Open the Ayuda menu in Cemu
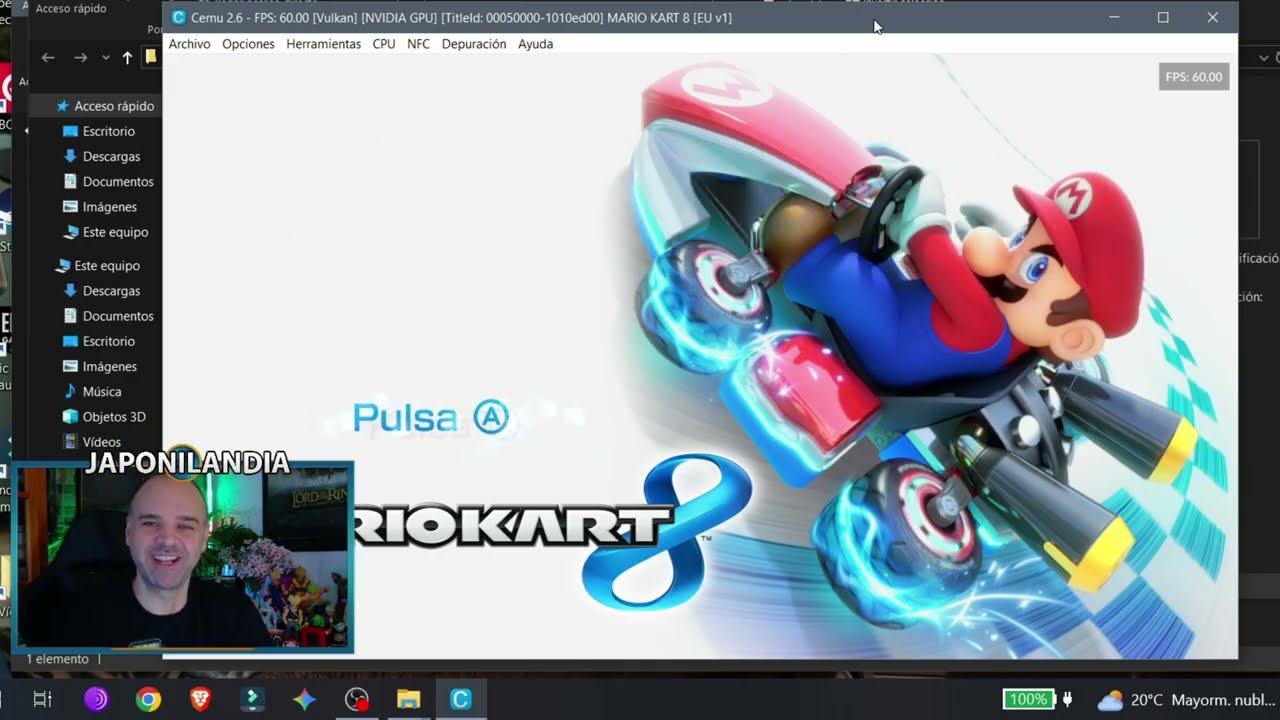Image resolution: width=1280 pixels, height=720 pixels. coord(535,44)
